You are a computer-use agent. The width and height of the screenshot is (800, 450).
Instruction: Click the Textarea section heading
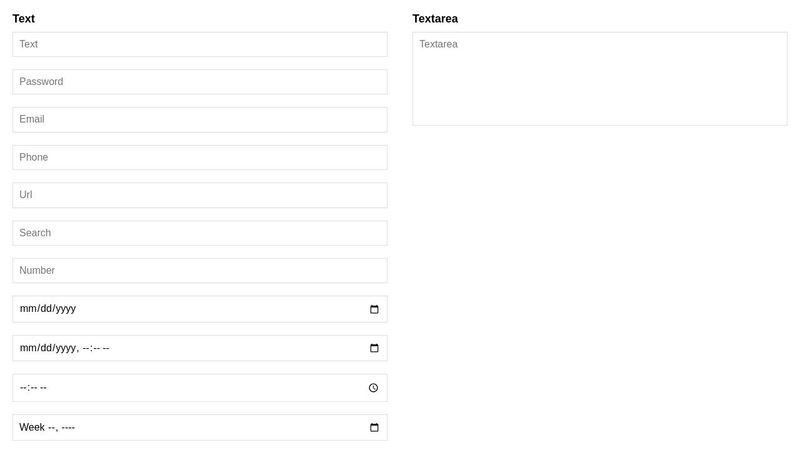(x=435, y=19)
